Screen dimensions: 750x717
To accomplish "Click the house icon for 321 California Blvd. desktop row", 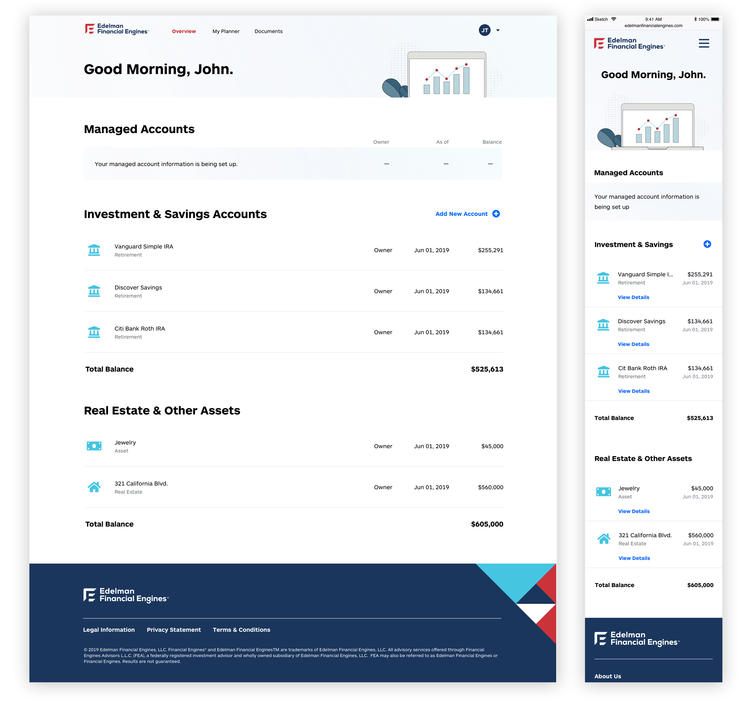I will tap(94, 487).
